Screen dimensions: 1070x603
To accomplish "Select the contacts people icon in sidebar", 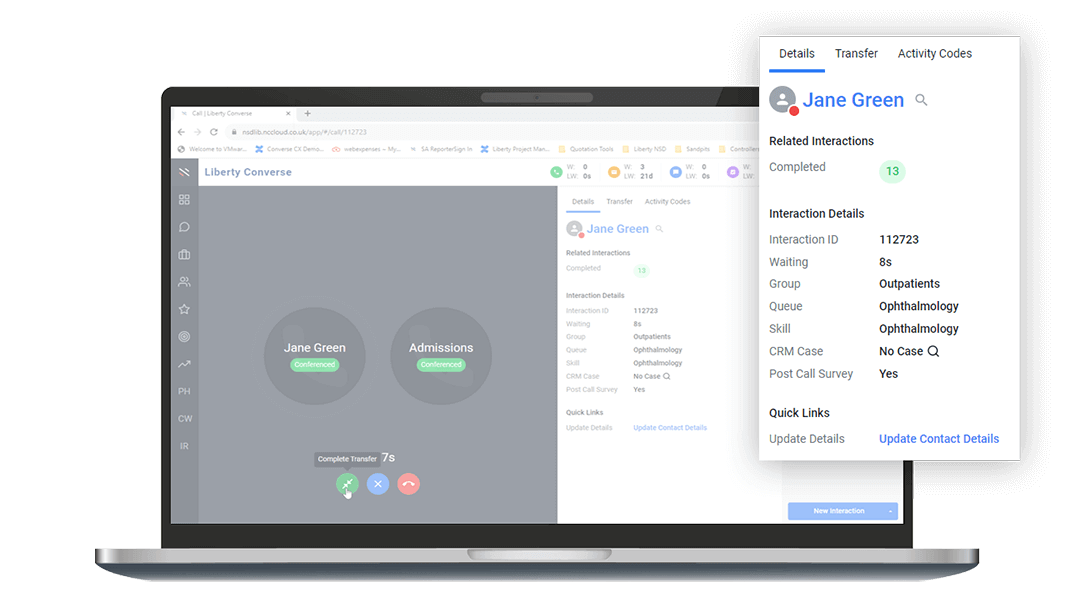I will point(183,283).
